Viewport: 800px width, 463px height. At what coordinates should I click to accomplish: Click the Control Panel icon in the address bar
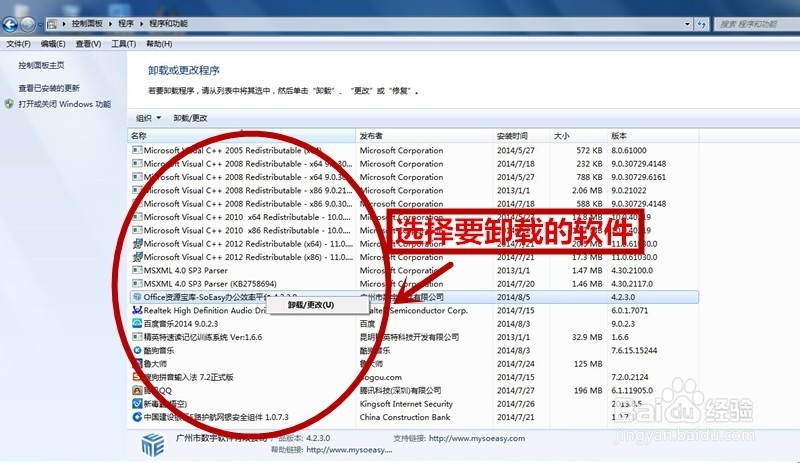tap(52, 24)
